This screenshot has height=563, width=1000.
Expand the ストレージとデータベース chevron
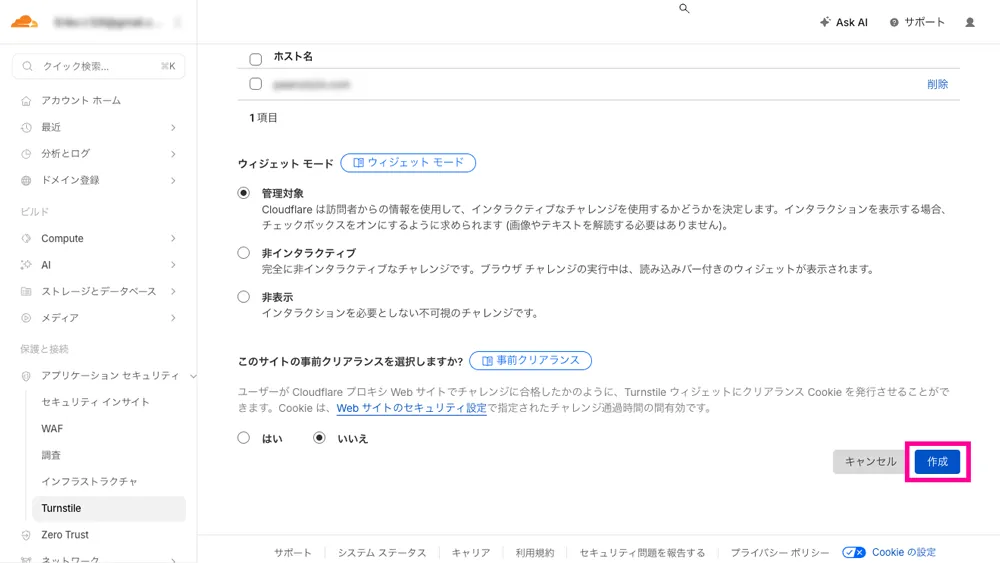173,291
